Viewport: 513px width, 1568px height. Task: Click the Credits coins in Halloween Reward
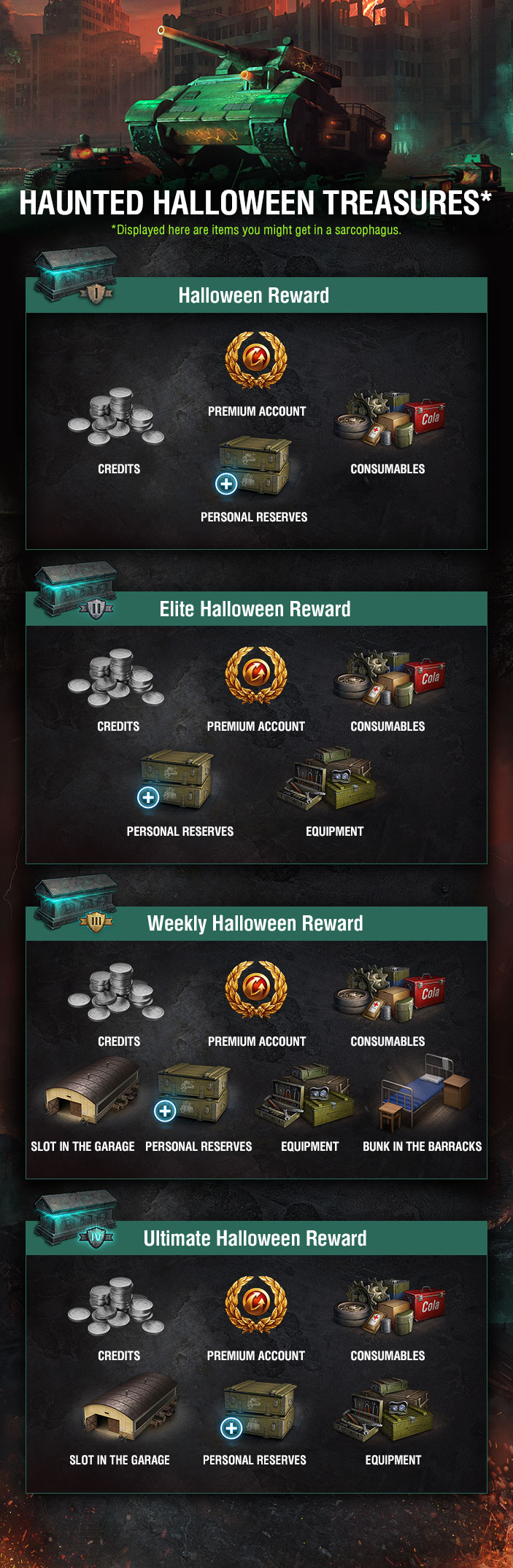[x=115, y=416]
